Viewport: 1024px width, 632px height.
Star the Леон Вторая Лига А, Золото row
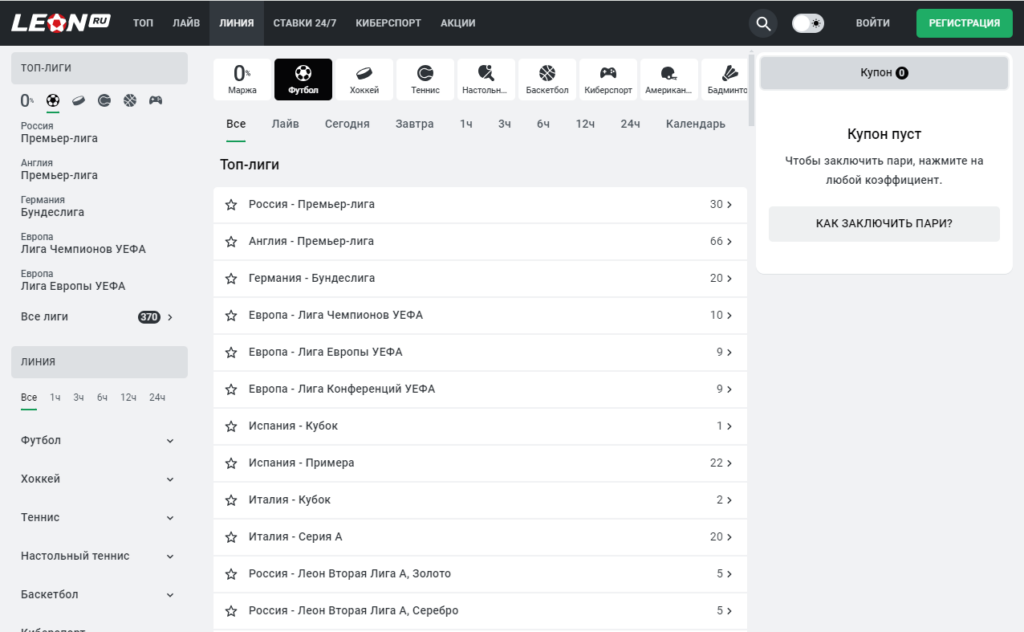[231, 574]
